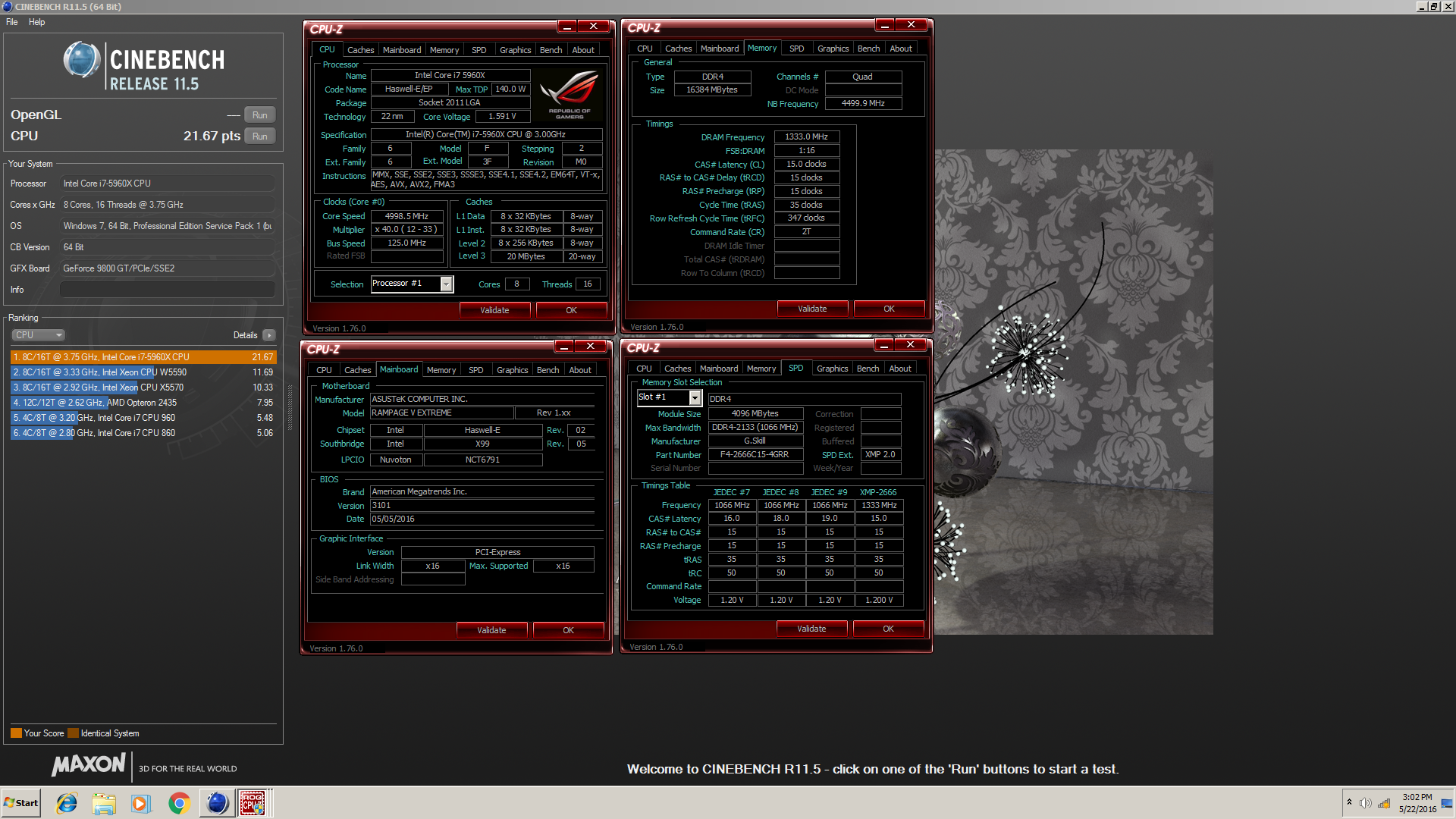The image size is (1456, 819).
Task: Switch to ROG CPU-Z taskbar icon
Action: (x=253, y=803)
